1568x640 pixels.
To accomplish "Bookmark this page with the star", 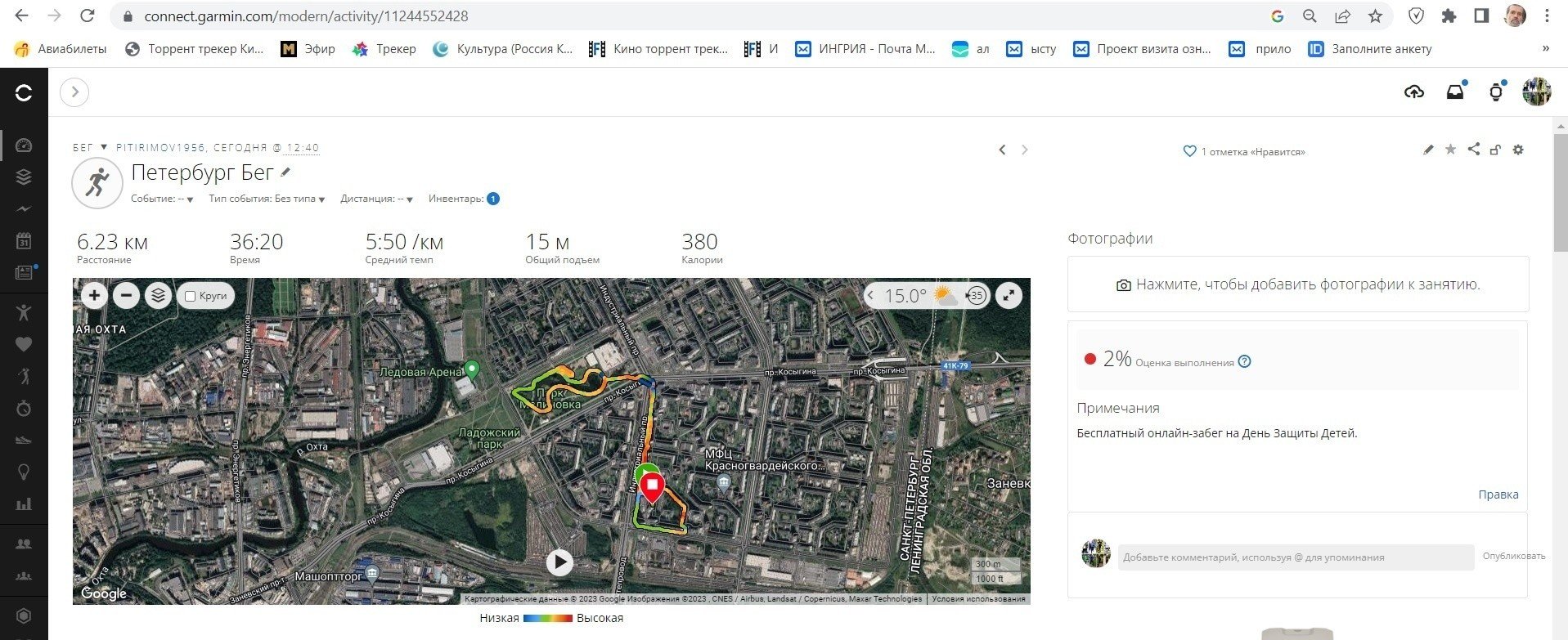I will (1375, 16).
